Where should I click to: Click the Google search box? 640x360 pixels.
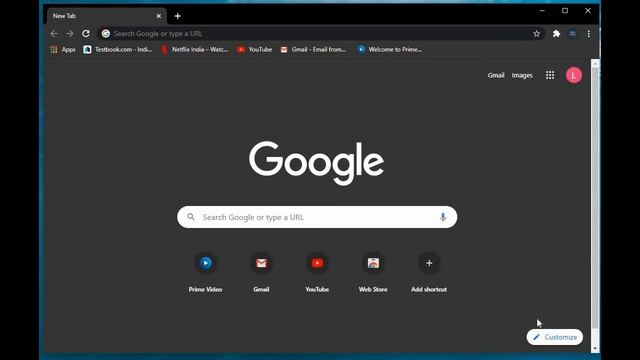[x=317, y=217]
